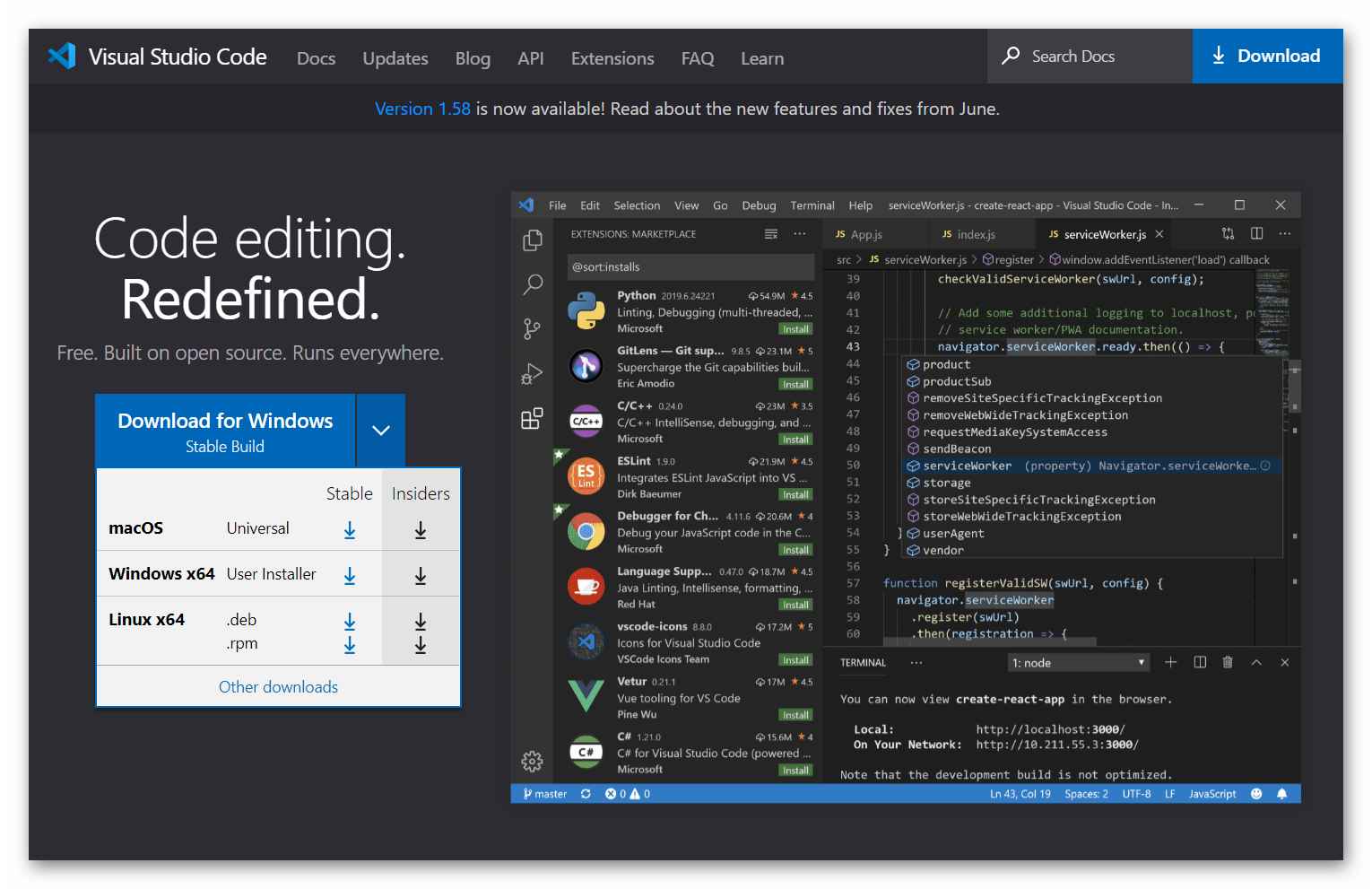Click the split terminal icon
Screen dimensions: 1372x889
coord(1200,662)
